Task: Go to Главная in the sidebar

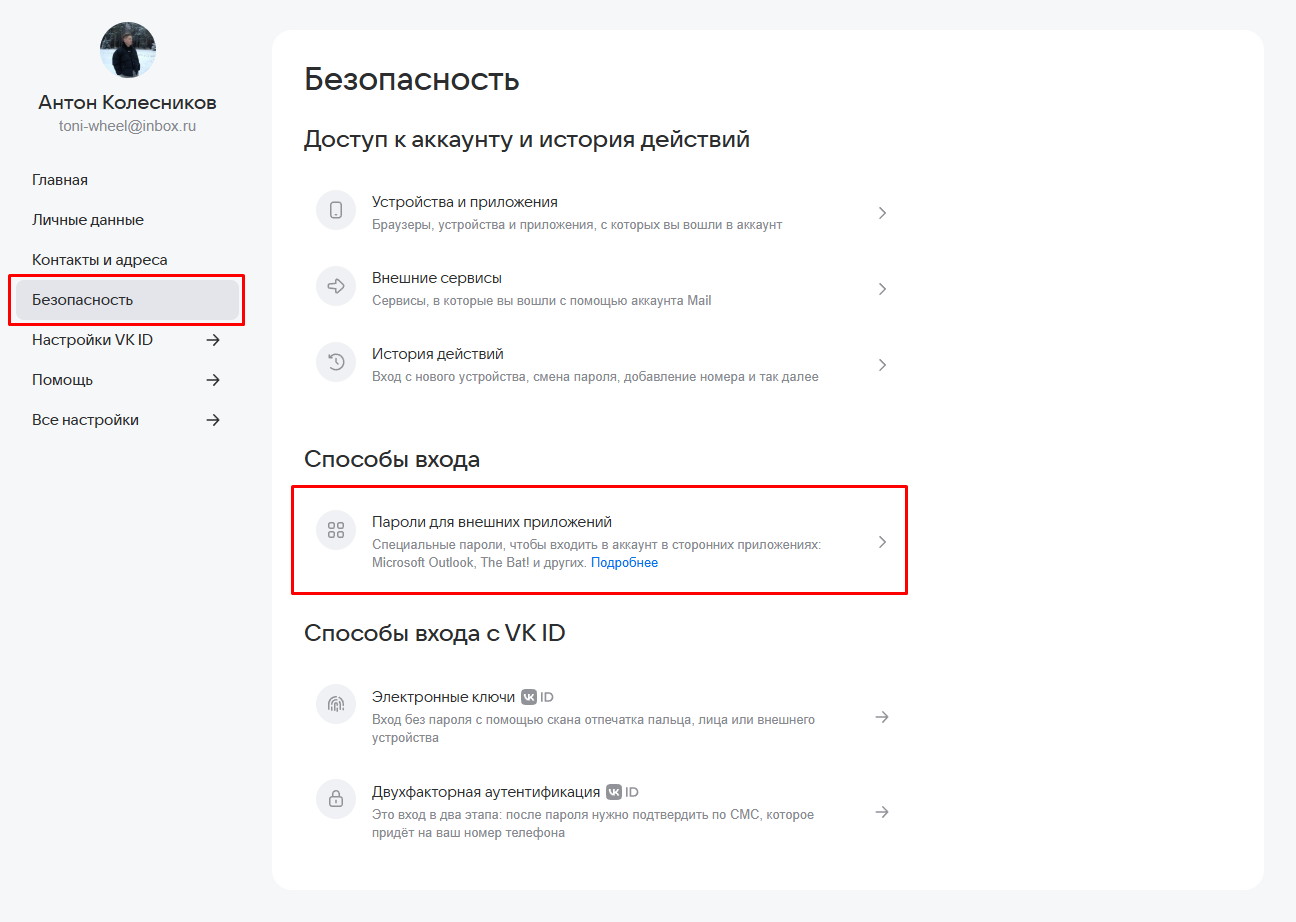Action: [x=60, y=180]
